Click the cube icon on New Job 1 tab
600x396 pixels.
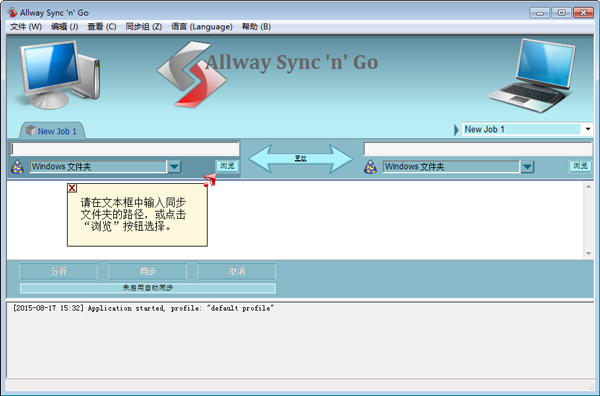pos(31,130)
